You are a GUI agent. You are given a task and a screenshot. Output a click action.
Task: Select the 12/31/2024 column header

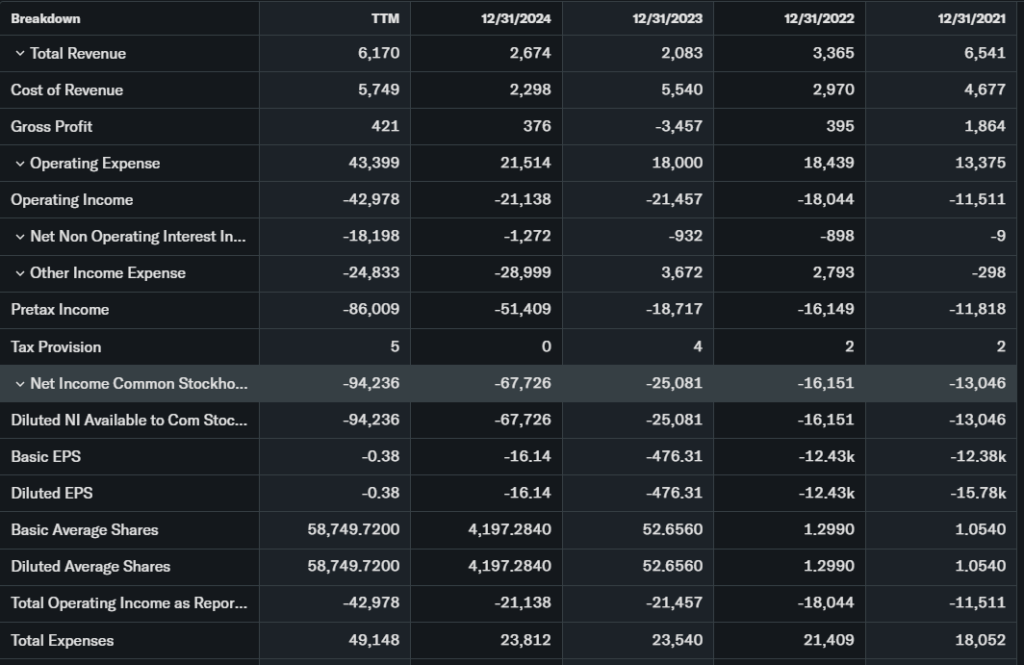[518, 18]
